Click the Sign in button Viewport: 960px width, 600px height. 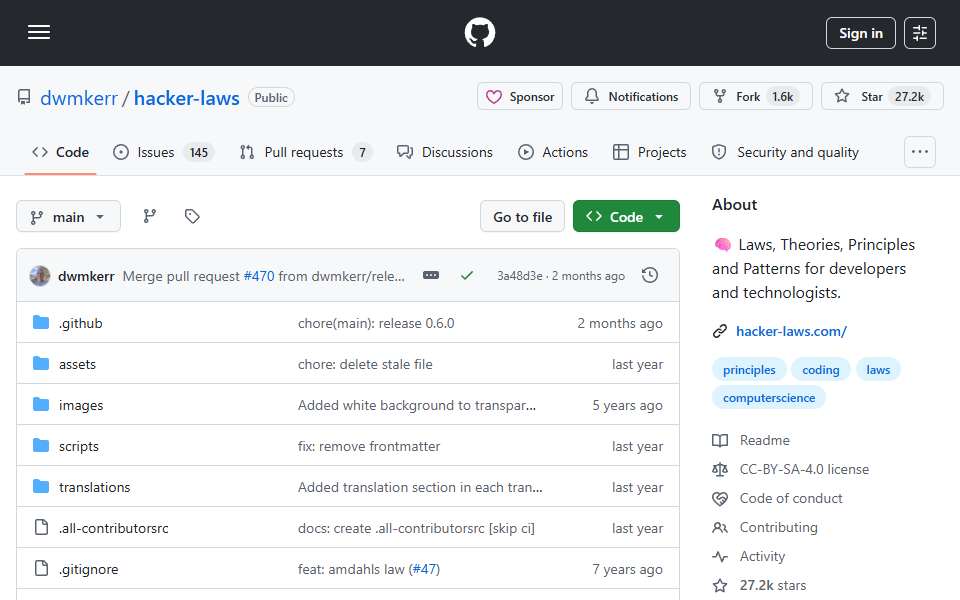[x=860, y=33]
